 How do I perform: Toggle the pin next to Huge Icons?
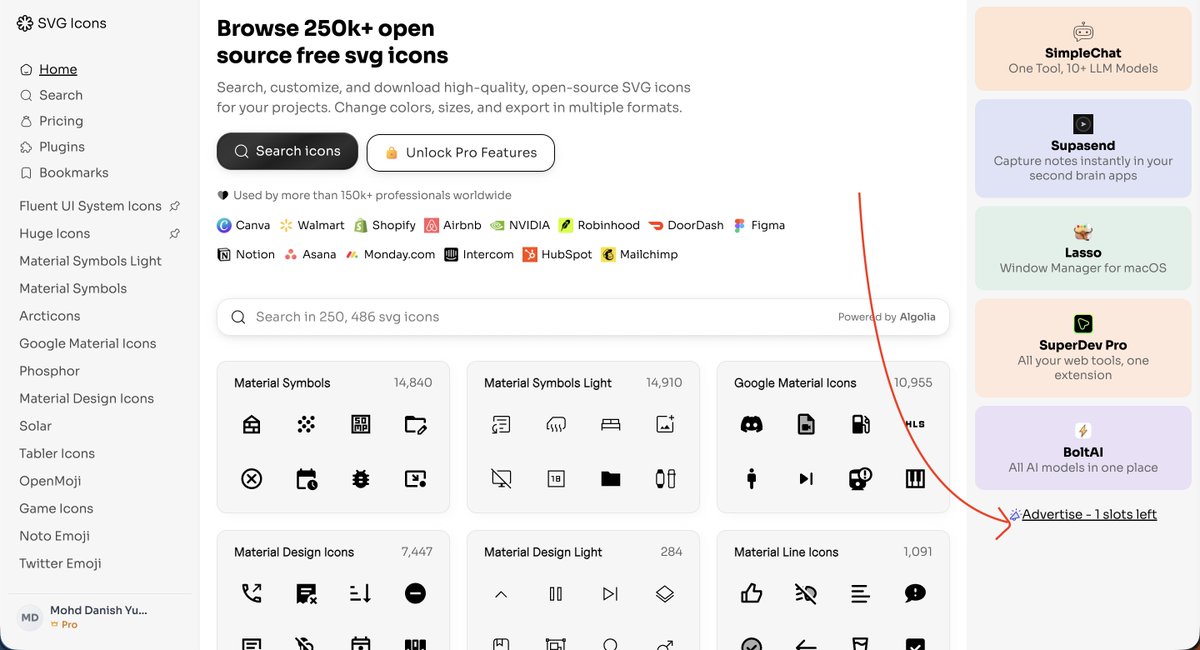point(174,233)
